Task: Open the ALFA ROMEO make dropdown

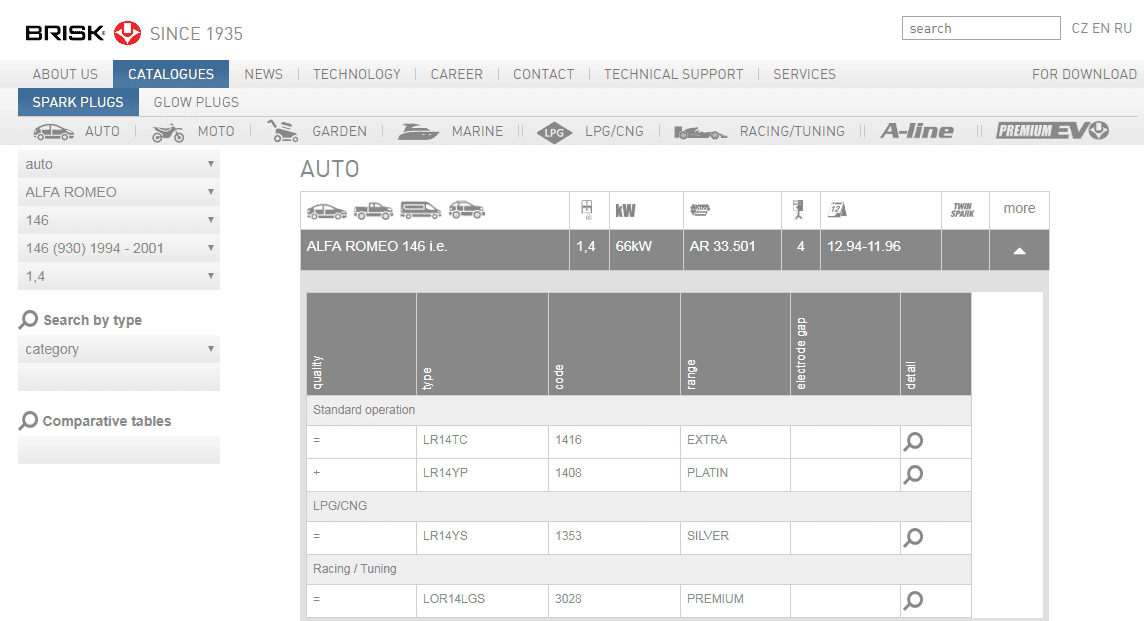Action: pyautogui.click(x=119, y=192)
